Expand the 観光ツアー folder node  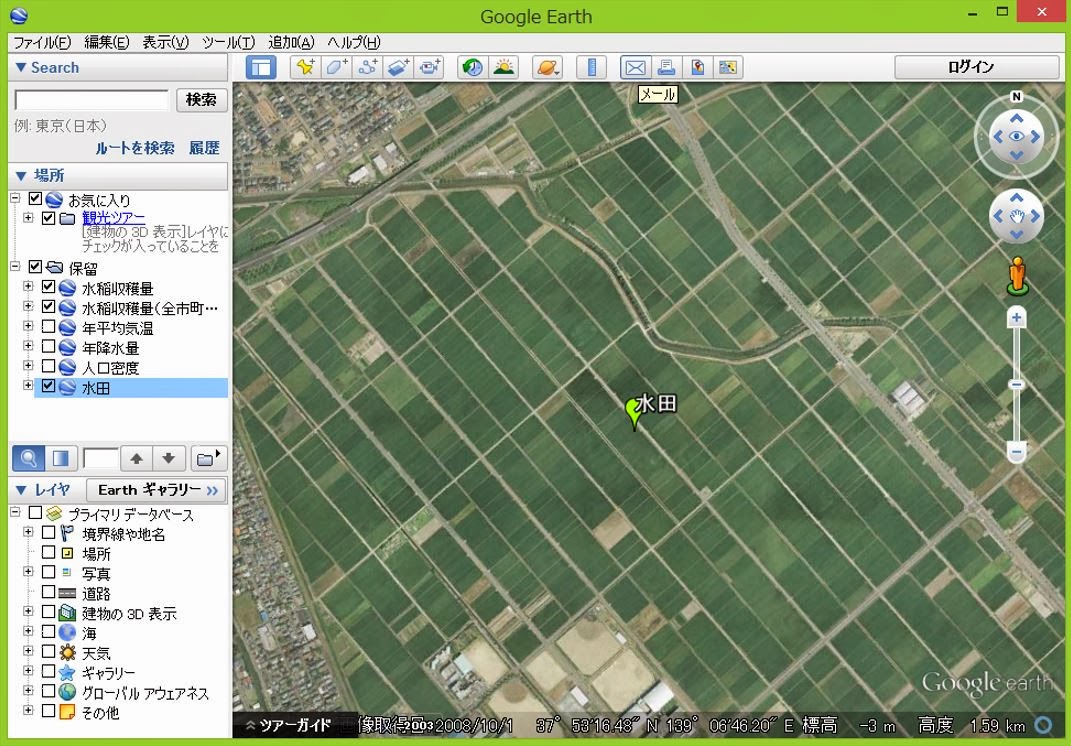point(28,218)
